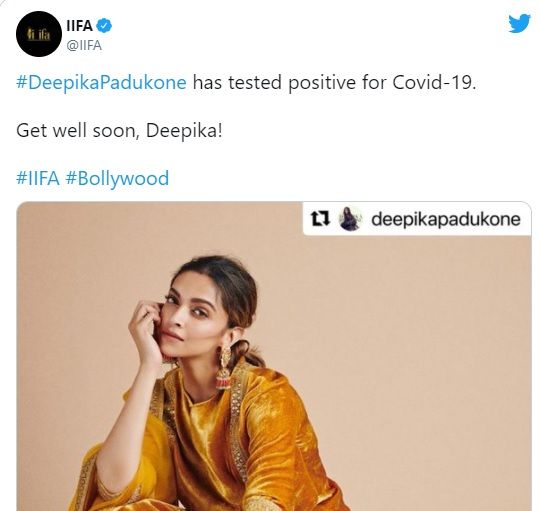The height and width of the screenshot is (511, 540).
Task: Click the Twitter bird logo
Action: pyautogui.click(x=519, y=23)
